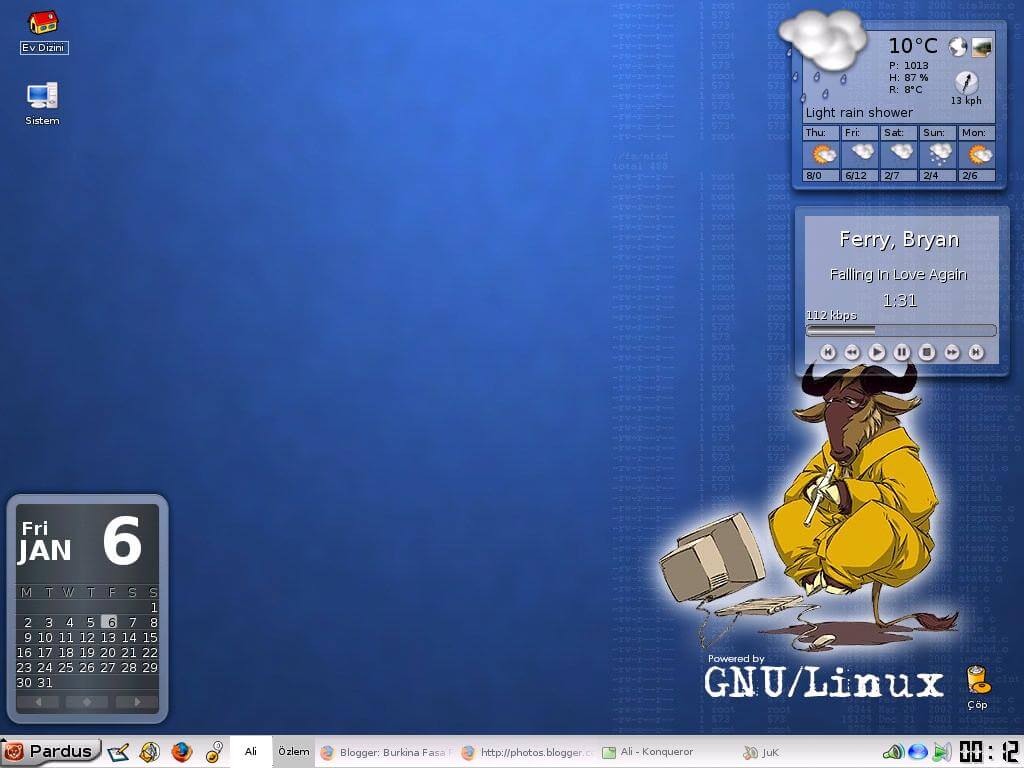Click the P: 1013 pressure value
Screen dimensions: 1024x768
[x=908, y=65]
